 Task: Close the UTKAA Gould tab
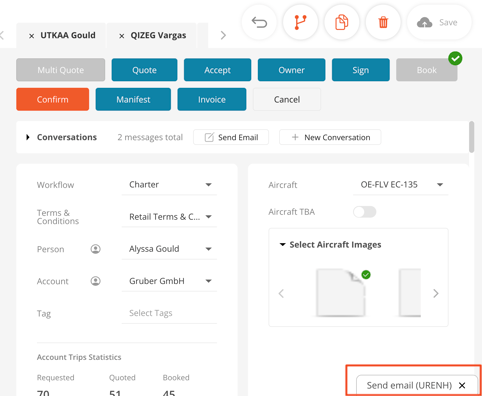(31, 36)
